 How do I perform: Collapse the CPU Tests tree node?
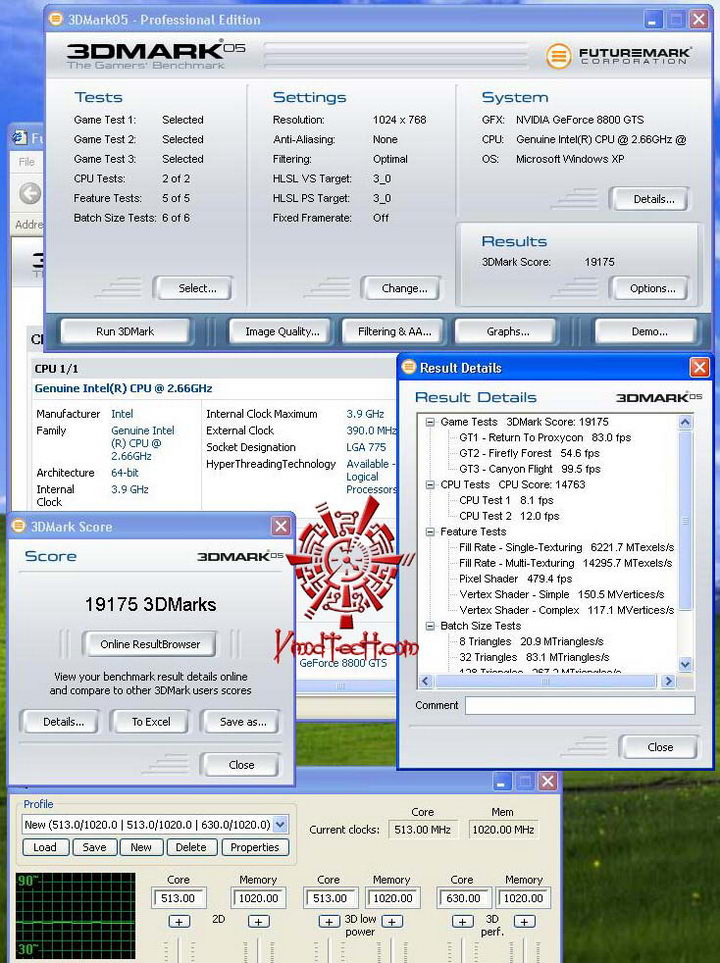pyautogui.click(x=430, y=485)
